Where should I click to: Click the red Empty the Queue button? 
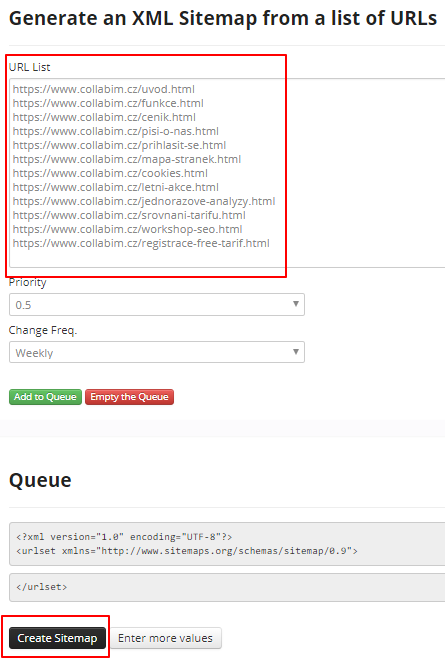point(129,397)
